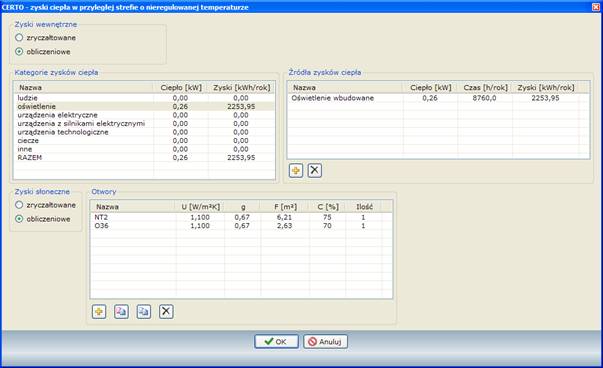Image resolution: width=603 pixels, height=368 pixels.
Task: Select obliczeniowe under Zyski wewnętrzne
Action: 43,52
